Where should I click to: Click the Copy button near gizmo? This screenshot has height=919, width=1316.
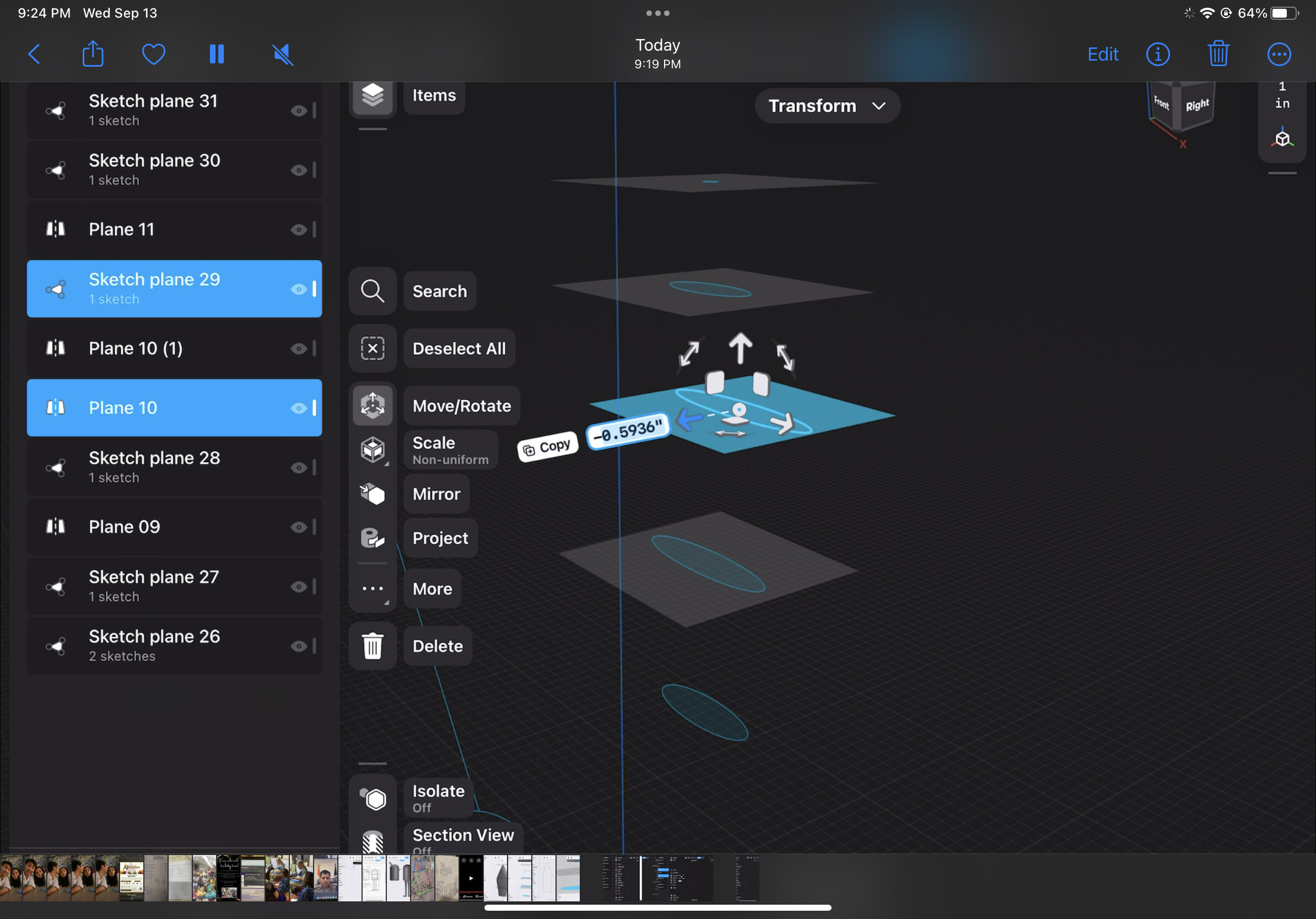pyautogui.click(x=547, y=447)
